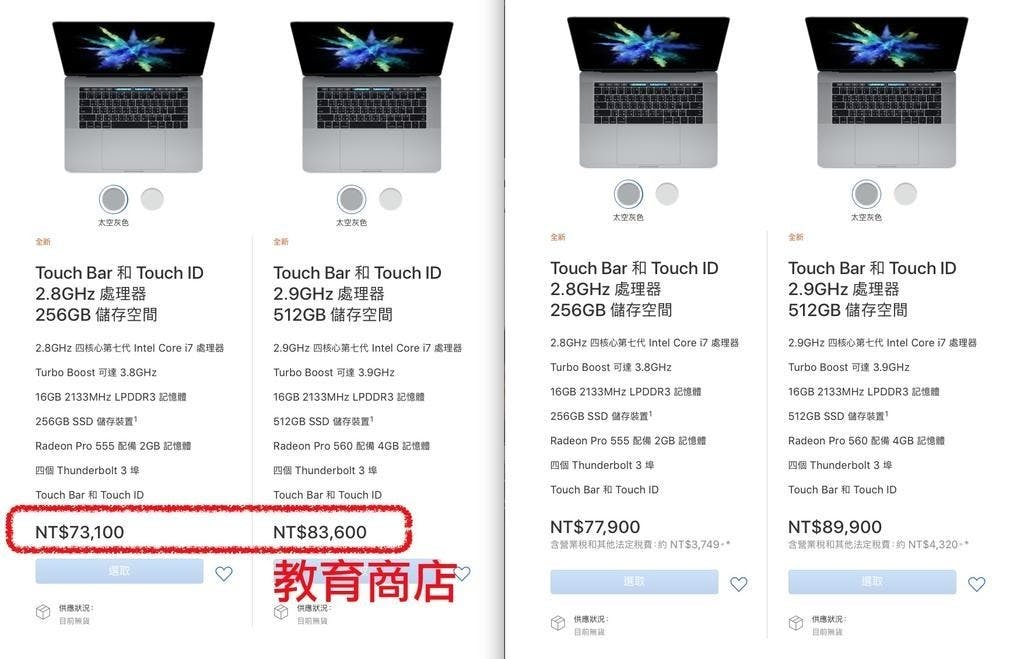Open the rightmost MacBook Pro product image

click(886, 91)
